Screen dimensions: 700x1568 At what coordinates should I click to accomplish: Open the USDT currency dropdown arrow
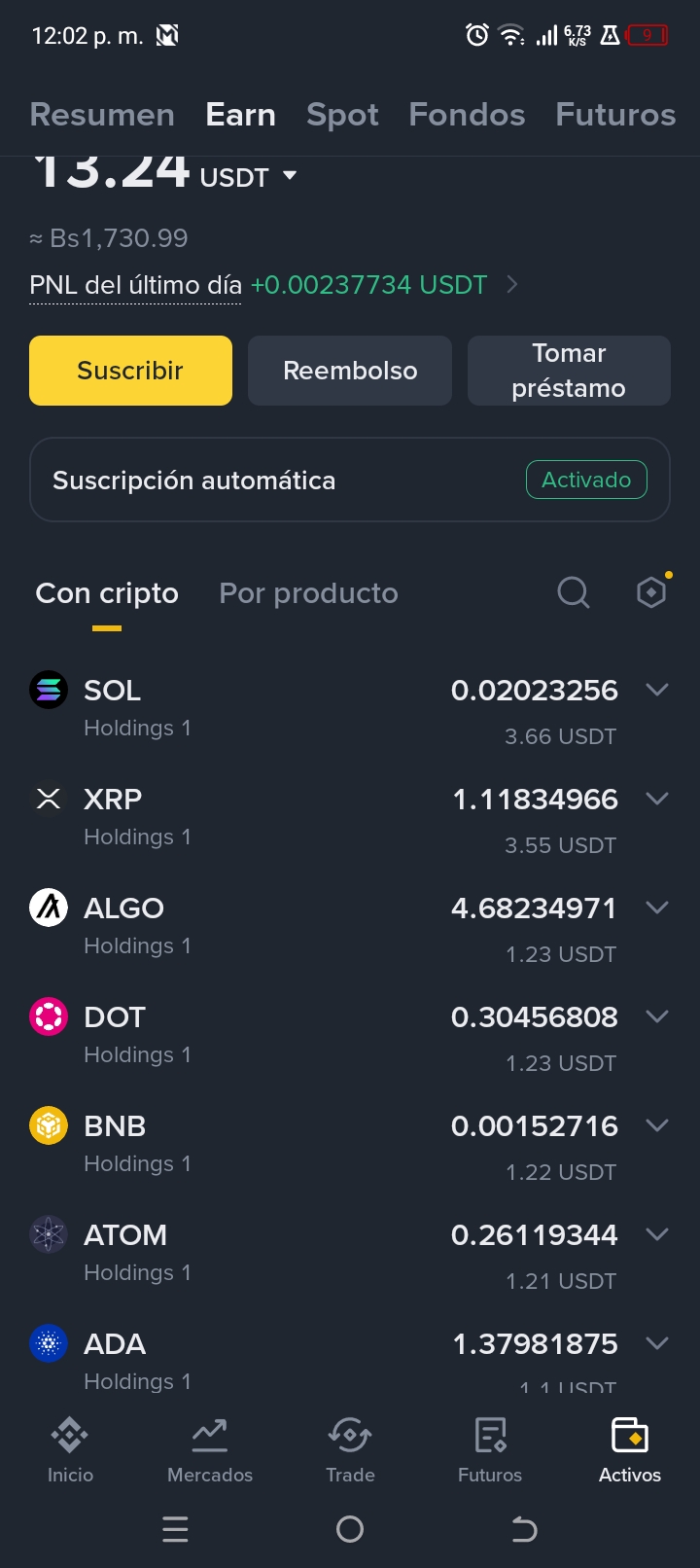point(290,176)
